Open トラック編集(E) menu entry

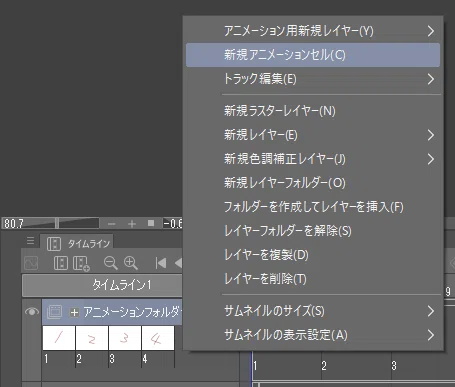(x=313, y=79)
